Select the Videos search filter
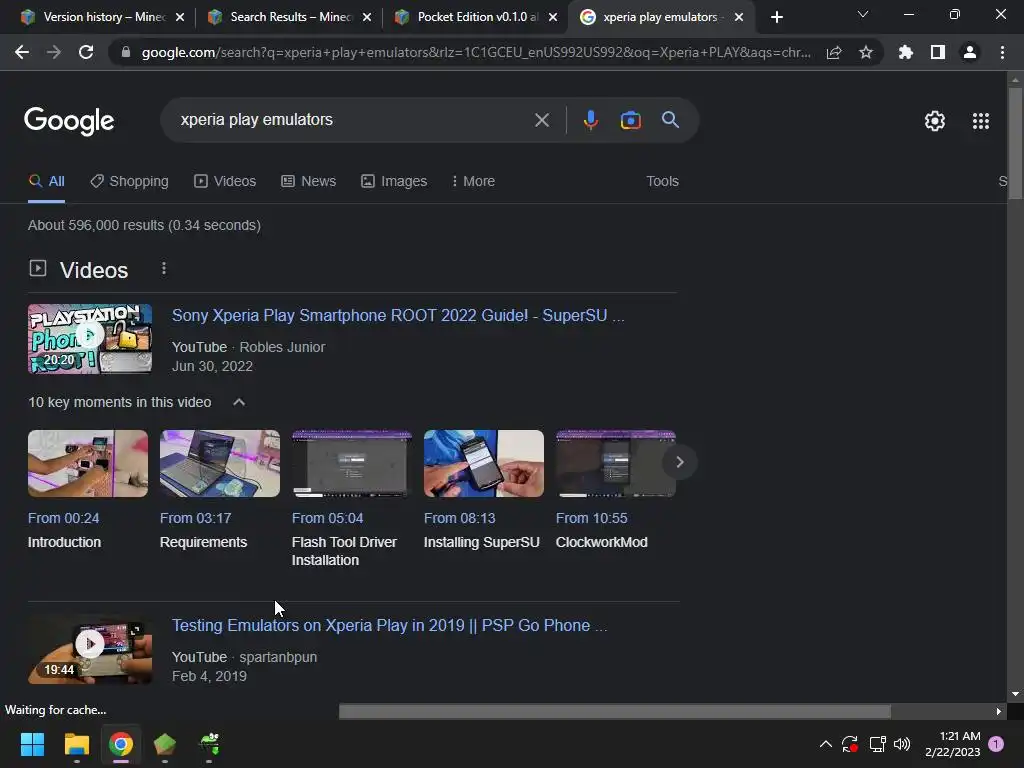The image size is (1024, 768). 225,181
